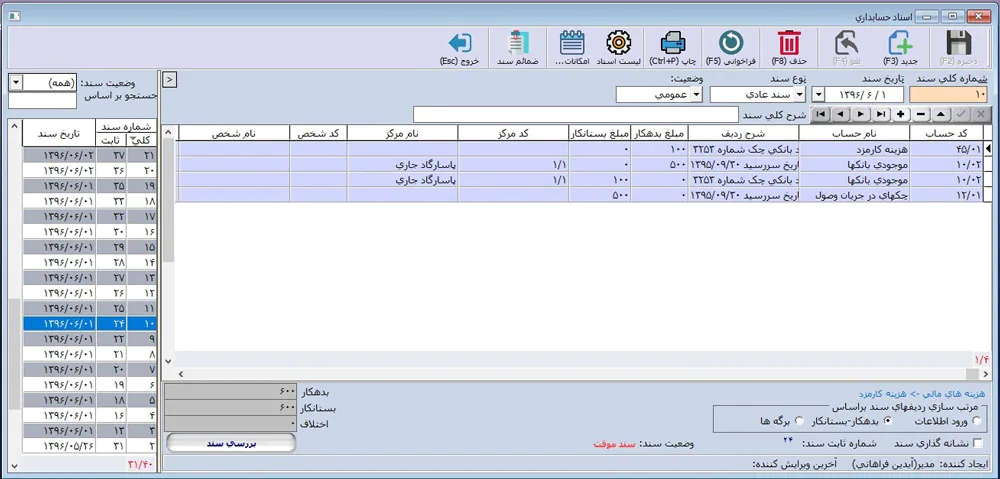Image resolution: width=1000 pixels, height=479 pixels.
Task: Click the مبلغ بستانکار column header
Action: point(599,132)
